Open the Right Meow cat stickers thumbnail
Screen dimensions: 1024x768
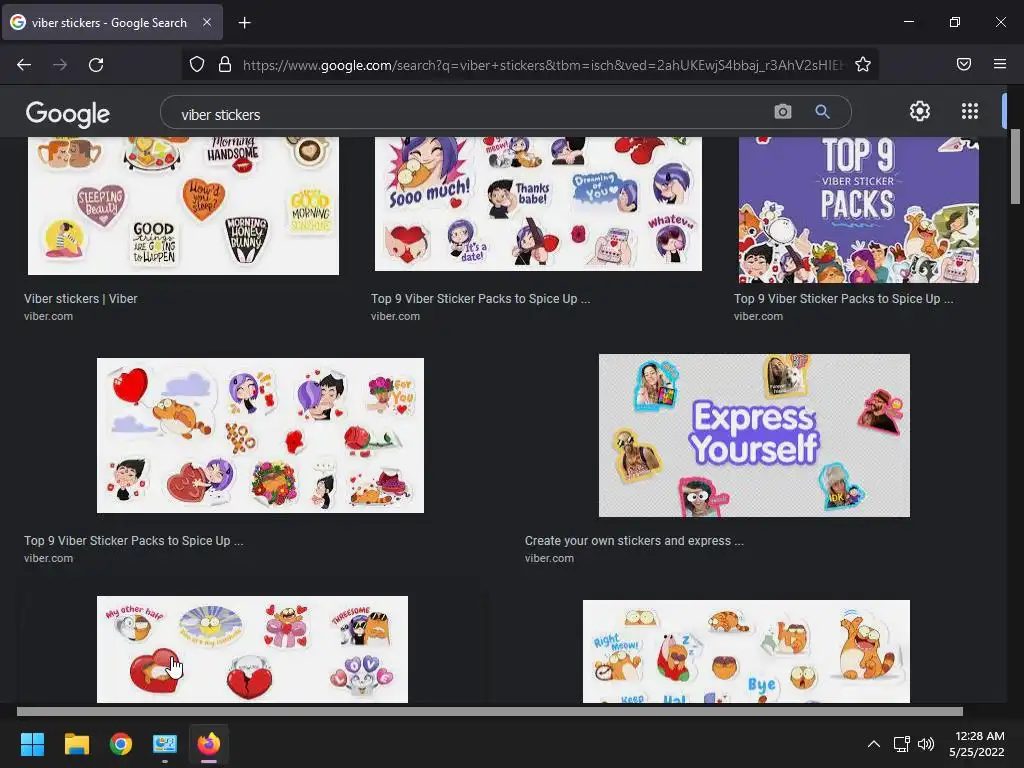[x=746, y=651]
